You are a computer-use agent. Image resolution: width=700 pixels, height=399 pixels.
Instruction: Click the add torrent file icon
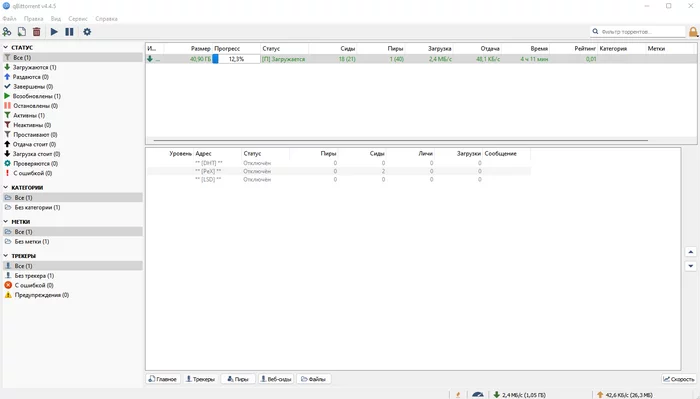coord(22,32)
